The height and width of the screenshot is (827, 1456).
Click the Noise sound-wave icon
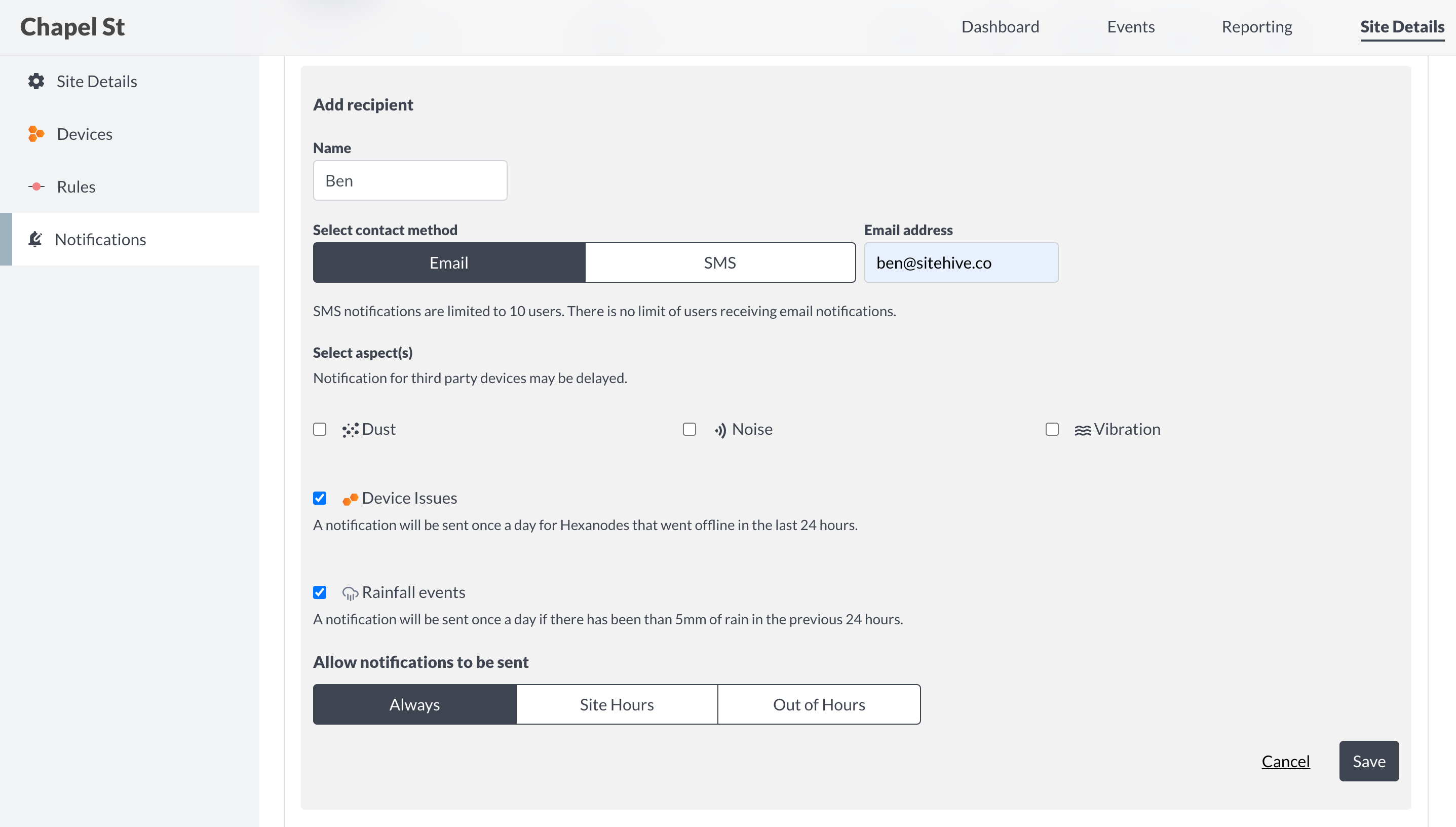[720, 431]
